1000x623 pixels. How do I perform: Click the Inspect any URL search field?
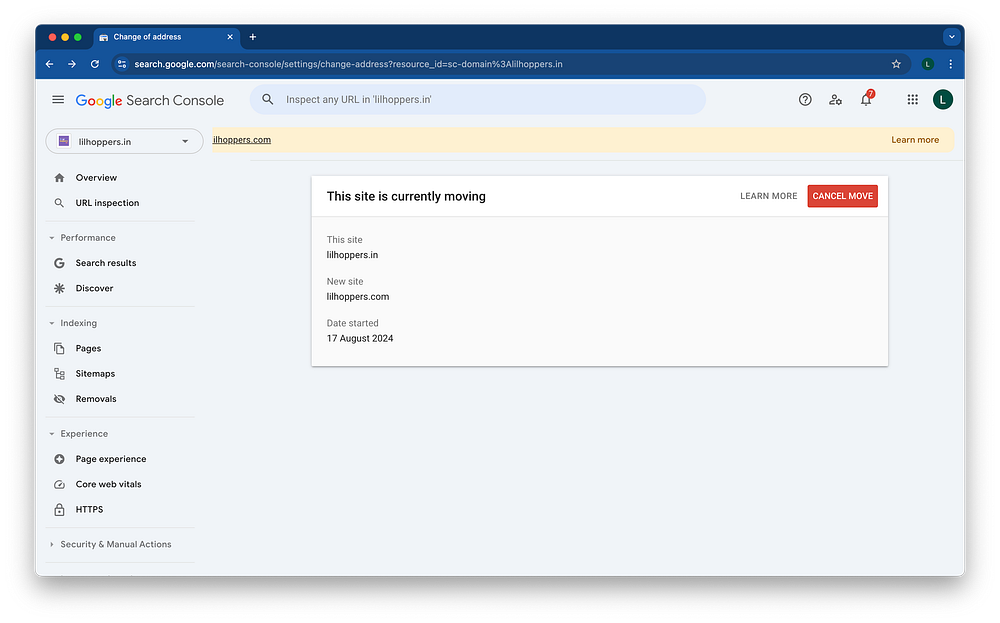pos(478,99)
